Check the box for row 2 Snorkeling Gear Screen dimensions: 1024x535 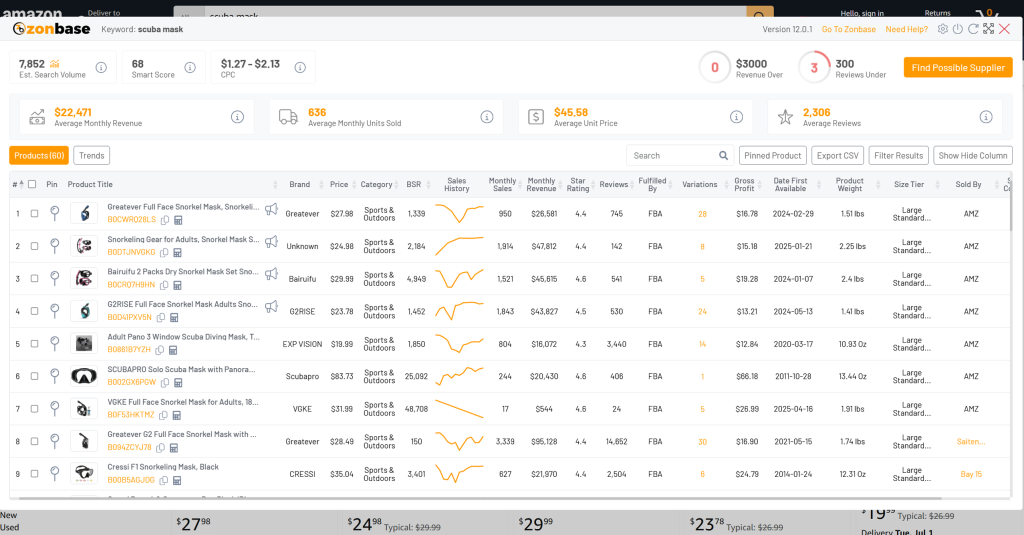tap(35, 246)
